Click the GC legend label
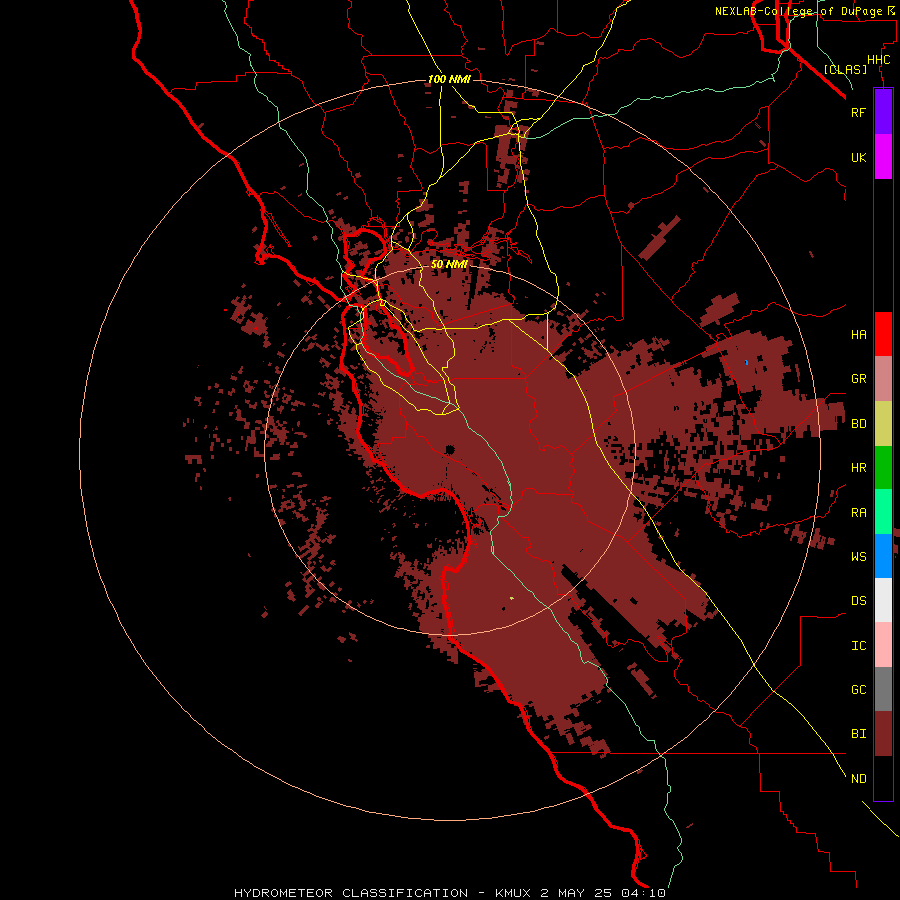Viewport: 900px width, 900px height. point(859,689)
